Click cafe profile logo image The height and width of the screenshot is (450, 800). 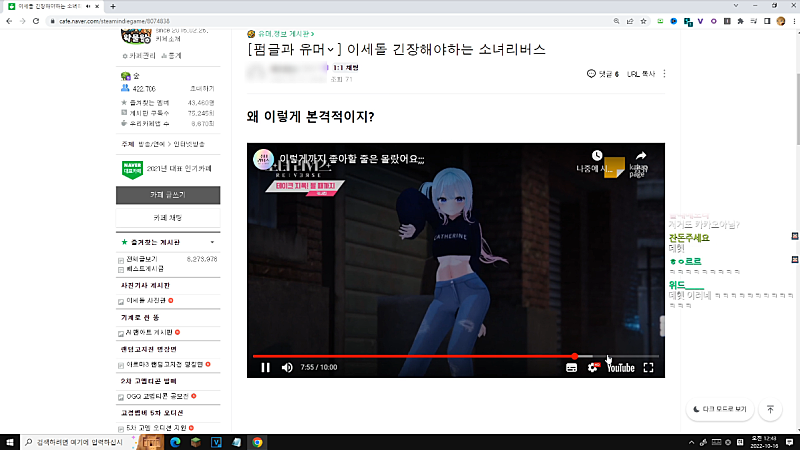click(x=136, y=36)
